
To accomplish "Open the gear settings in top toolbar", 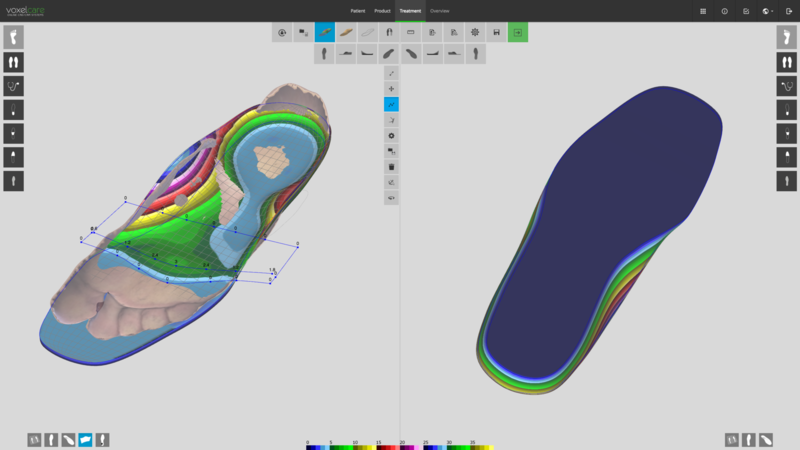I will point(475,33).
